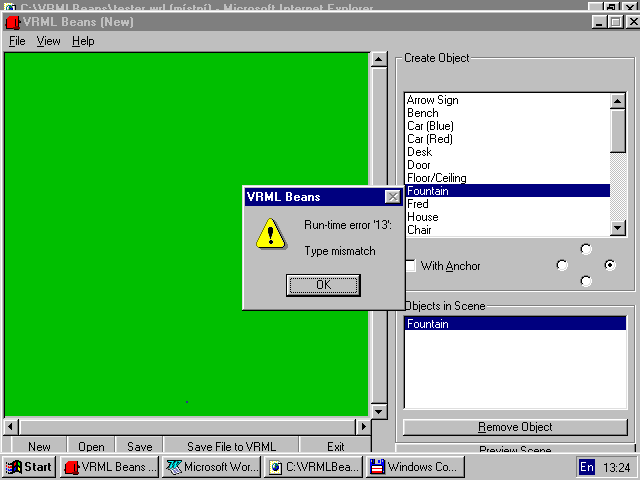Switch to Microsoft Word taskbar button

coord(211,467)
